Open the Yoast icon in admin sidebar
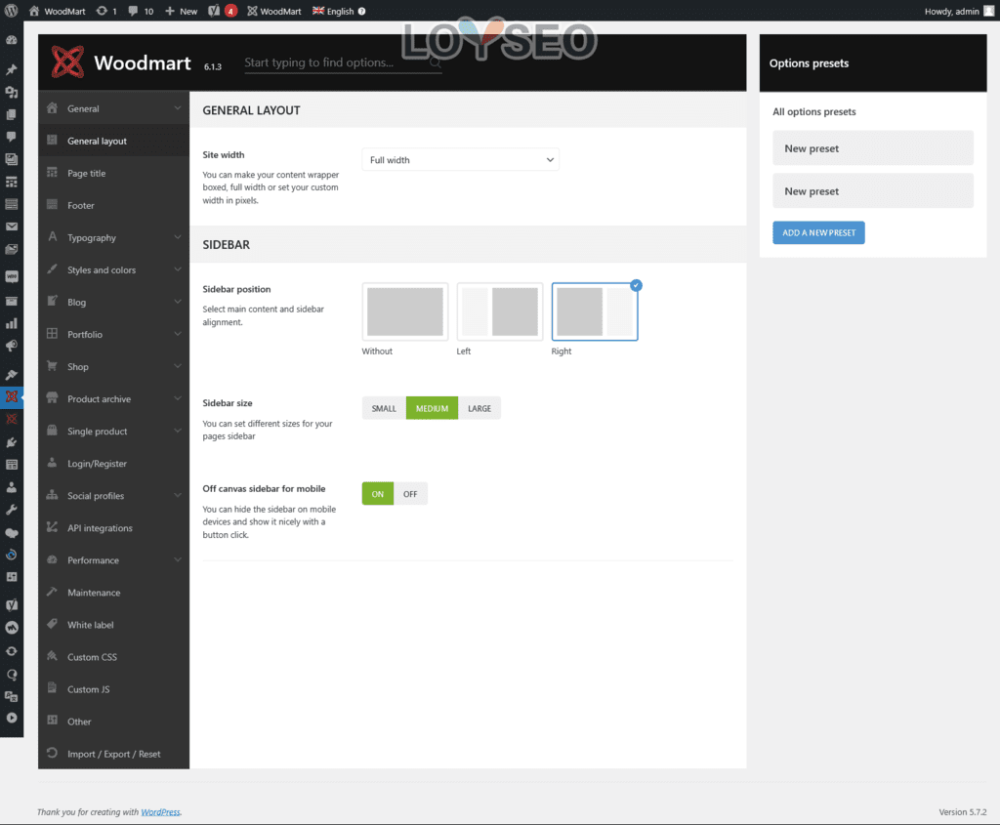1000x825 pixels. [11, 604]
